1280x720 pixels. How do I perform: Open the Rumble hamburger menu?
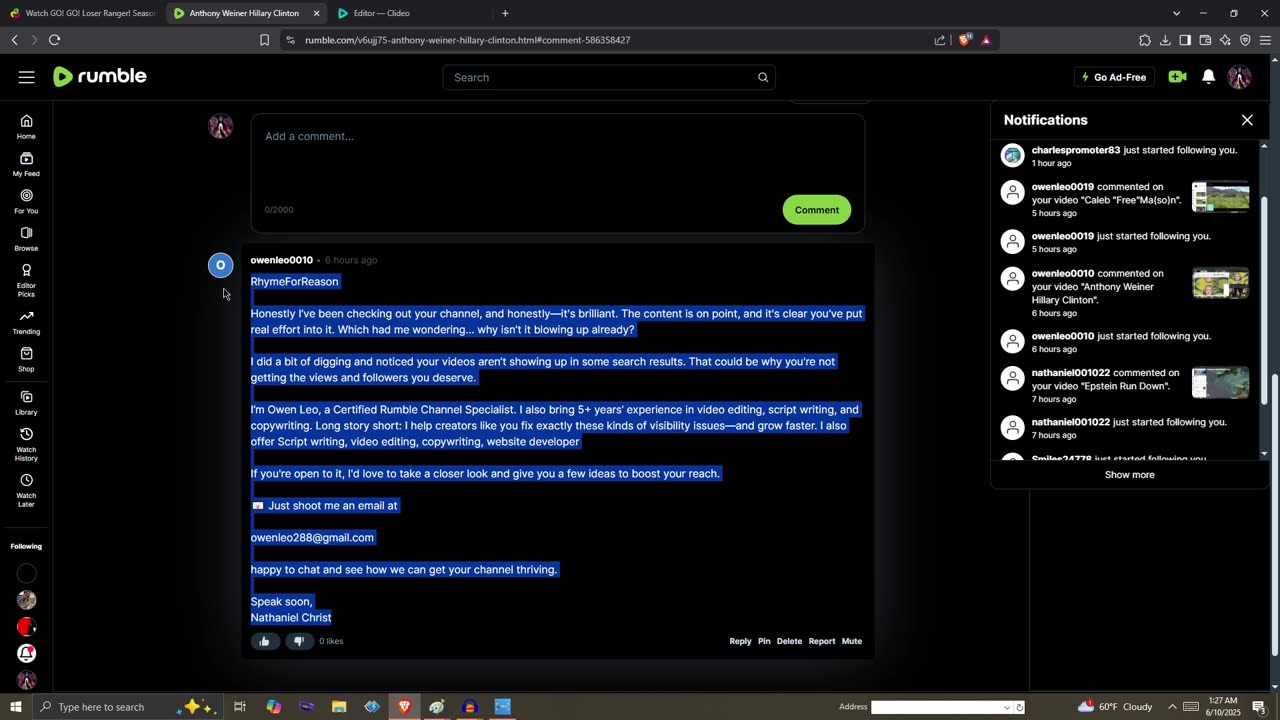[27, 77]
